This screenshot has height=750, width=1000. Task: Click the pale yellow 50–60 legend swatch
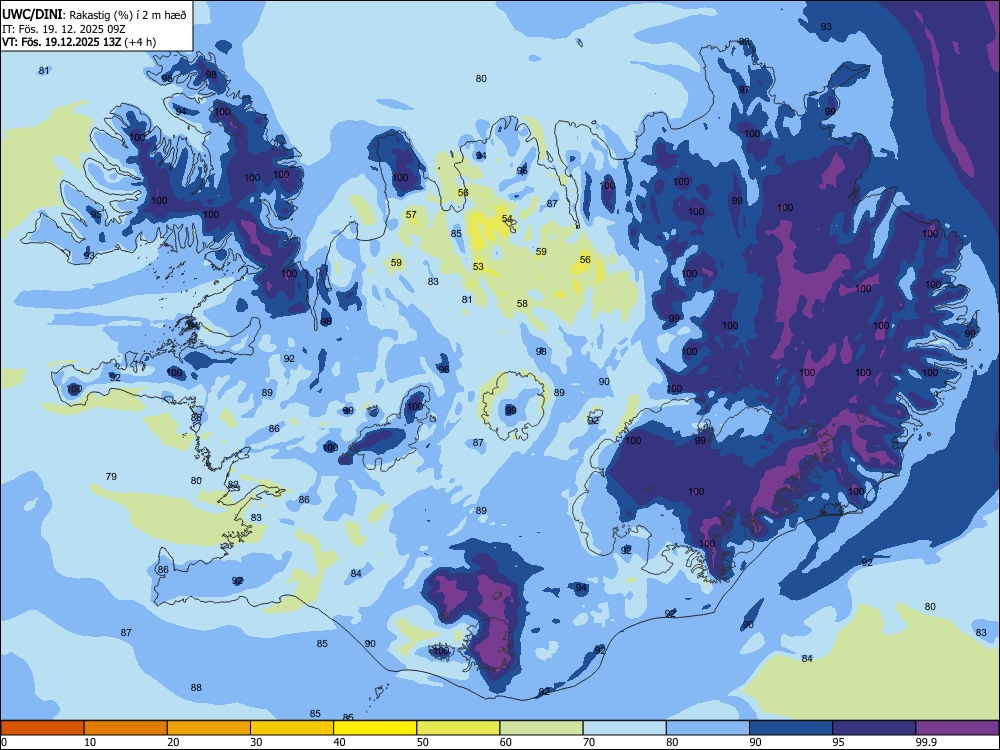click(458, 728)
